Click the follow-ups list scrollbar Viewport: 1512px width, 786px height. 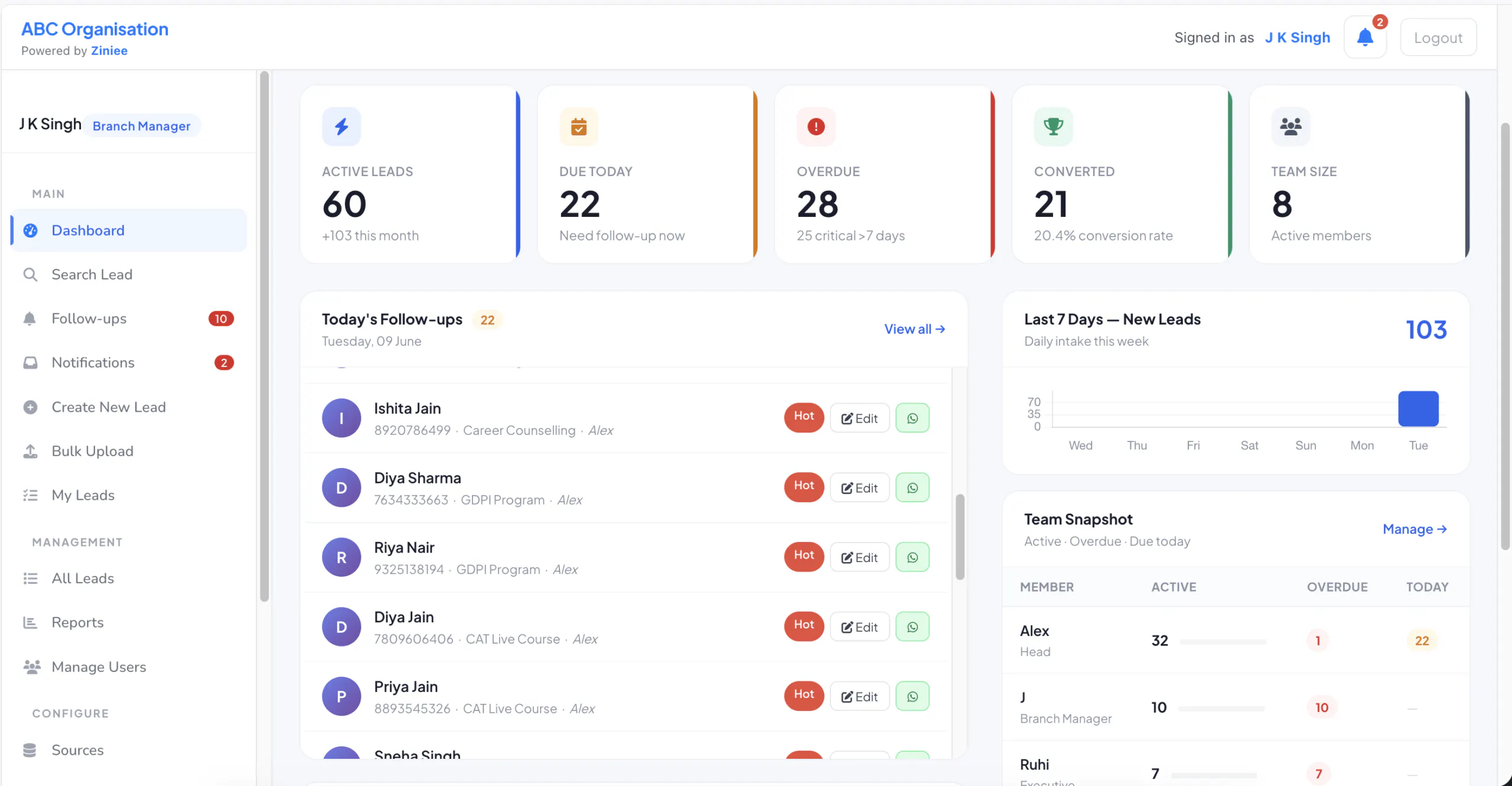(960, 537)
